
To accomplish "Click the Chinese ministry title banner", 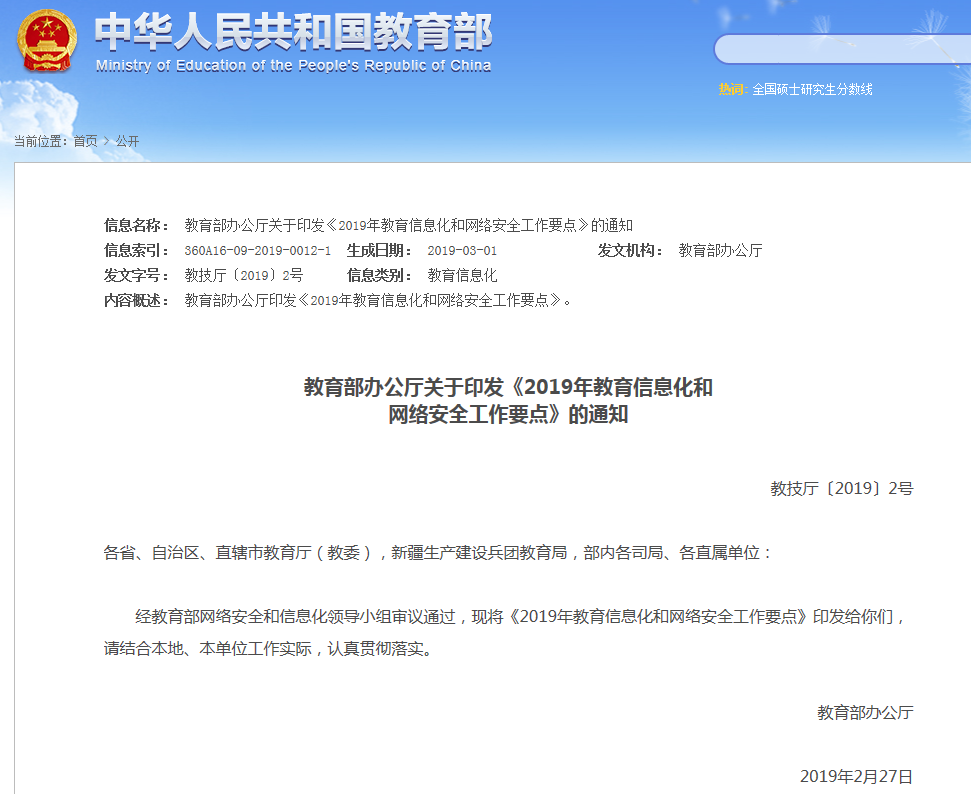I will pyautogui.click(x=293, y=32).
